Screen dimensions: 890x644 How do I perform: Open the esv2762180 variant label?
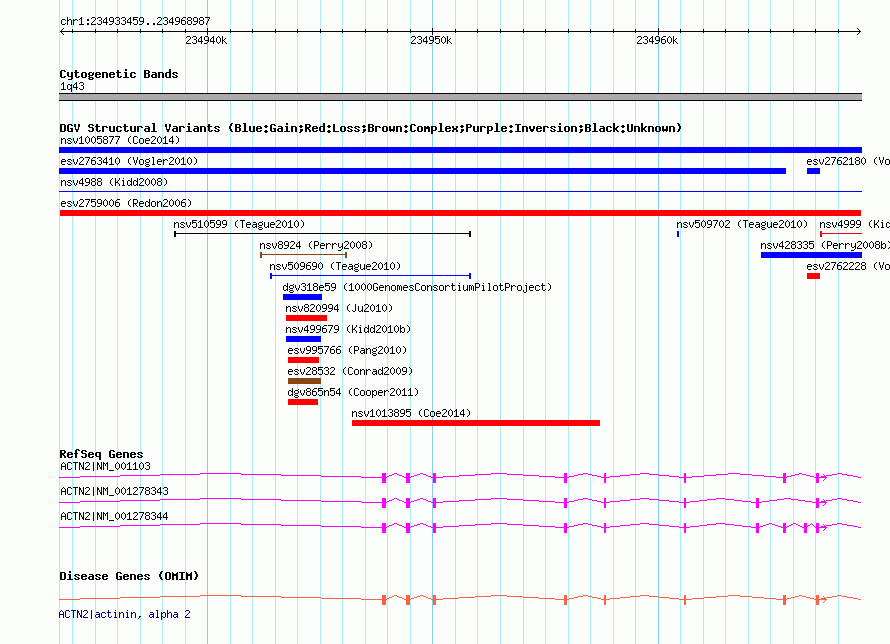coord(847,161)
